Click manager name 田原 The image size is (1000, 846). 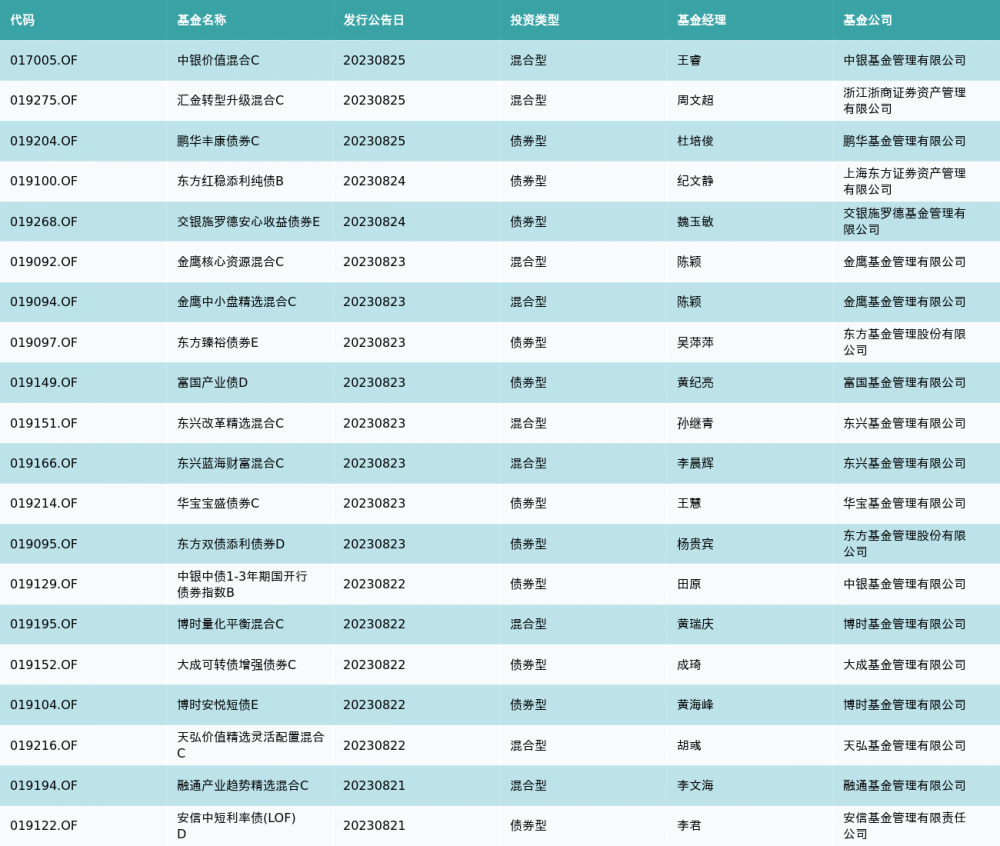pyautogui.click(x=689, y=584)
